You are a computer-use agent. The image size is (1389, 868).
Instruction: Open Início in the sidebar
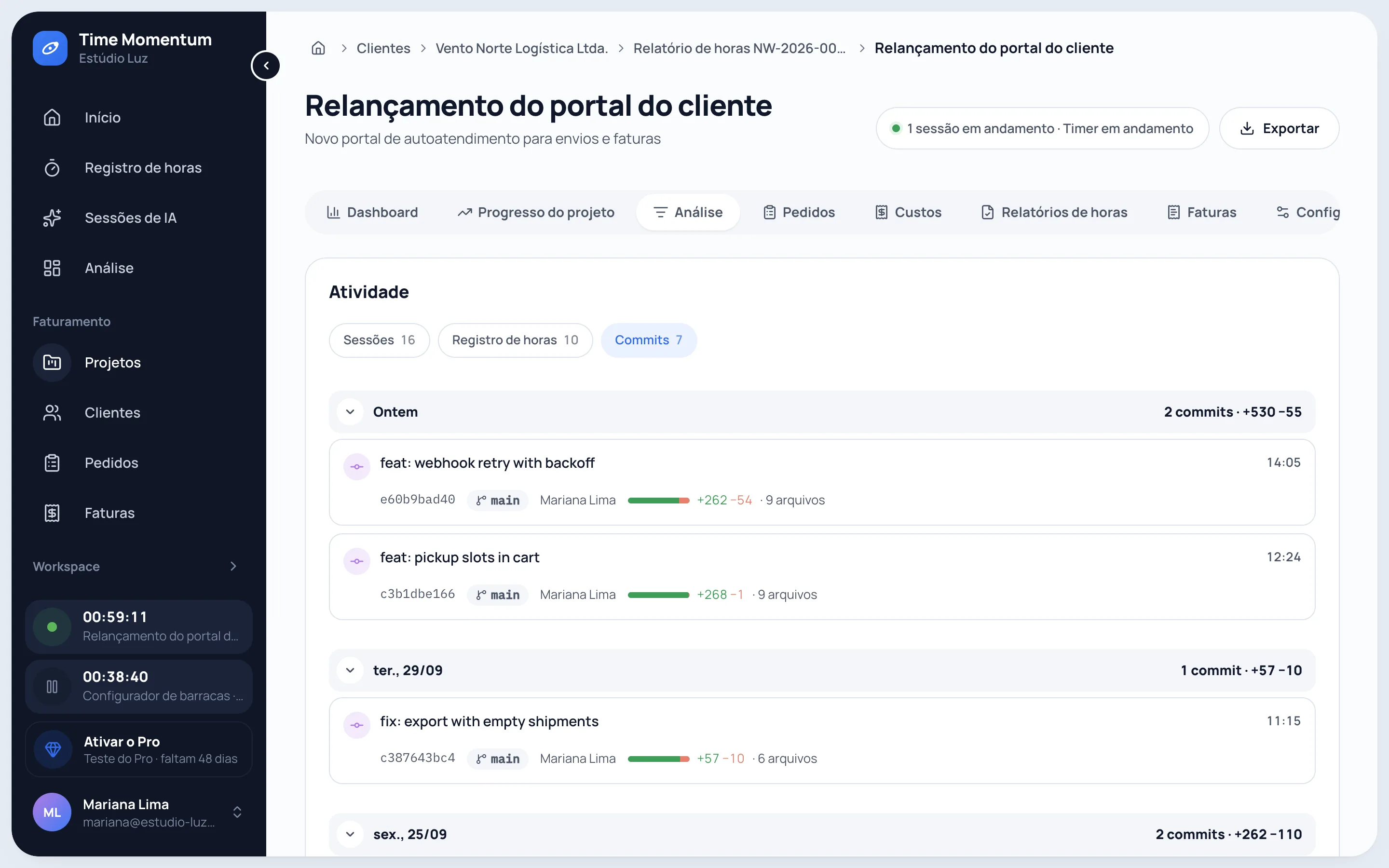(x=139, y=118)
